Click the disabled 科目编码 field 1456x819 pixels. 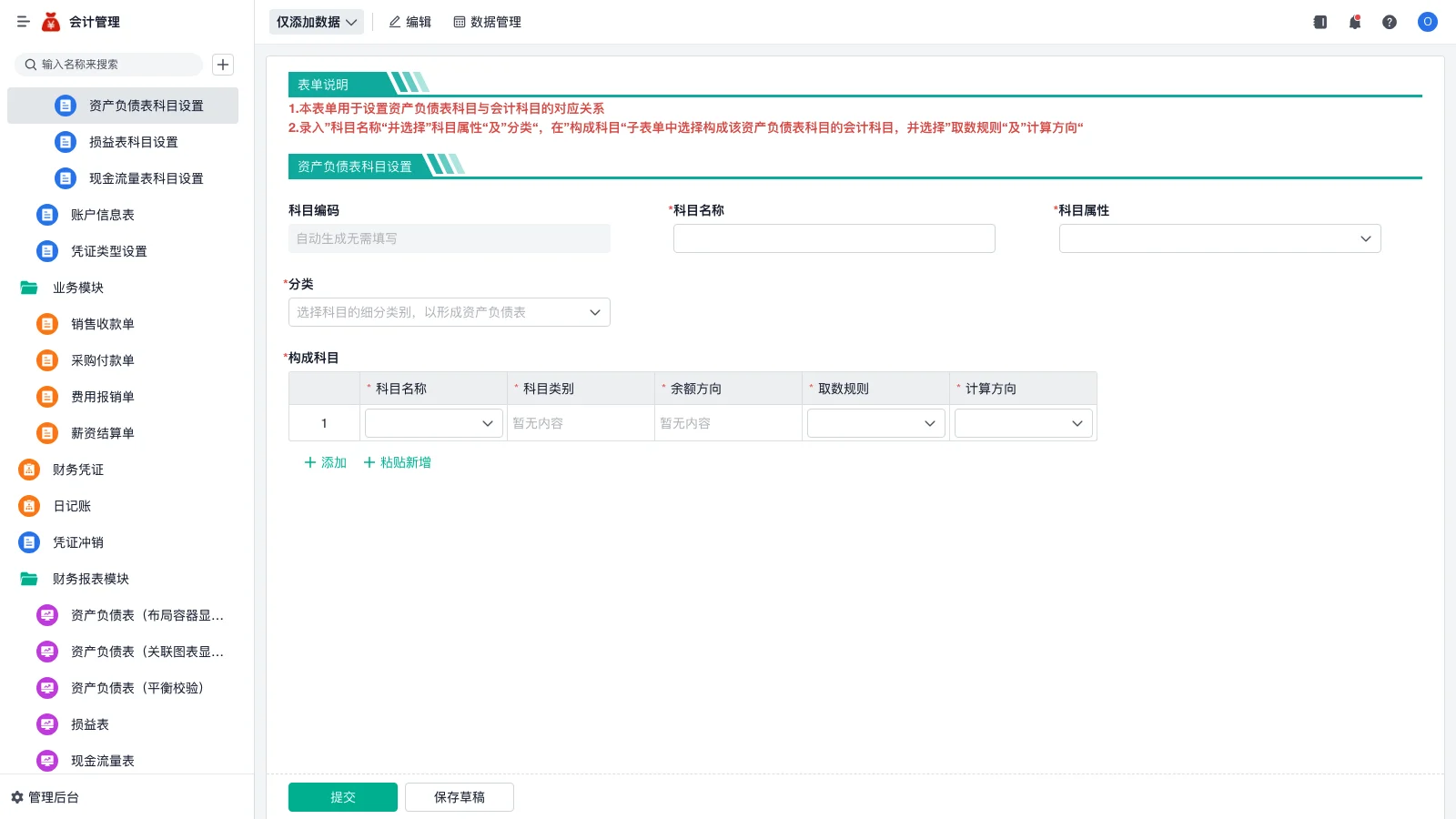450,238
